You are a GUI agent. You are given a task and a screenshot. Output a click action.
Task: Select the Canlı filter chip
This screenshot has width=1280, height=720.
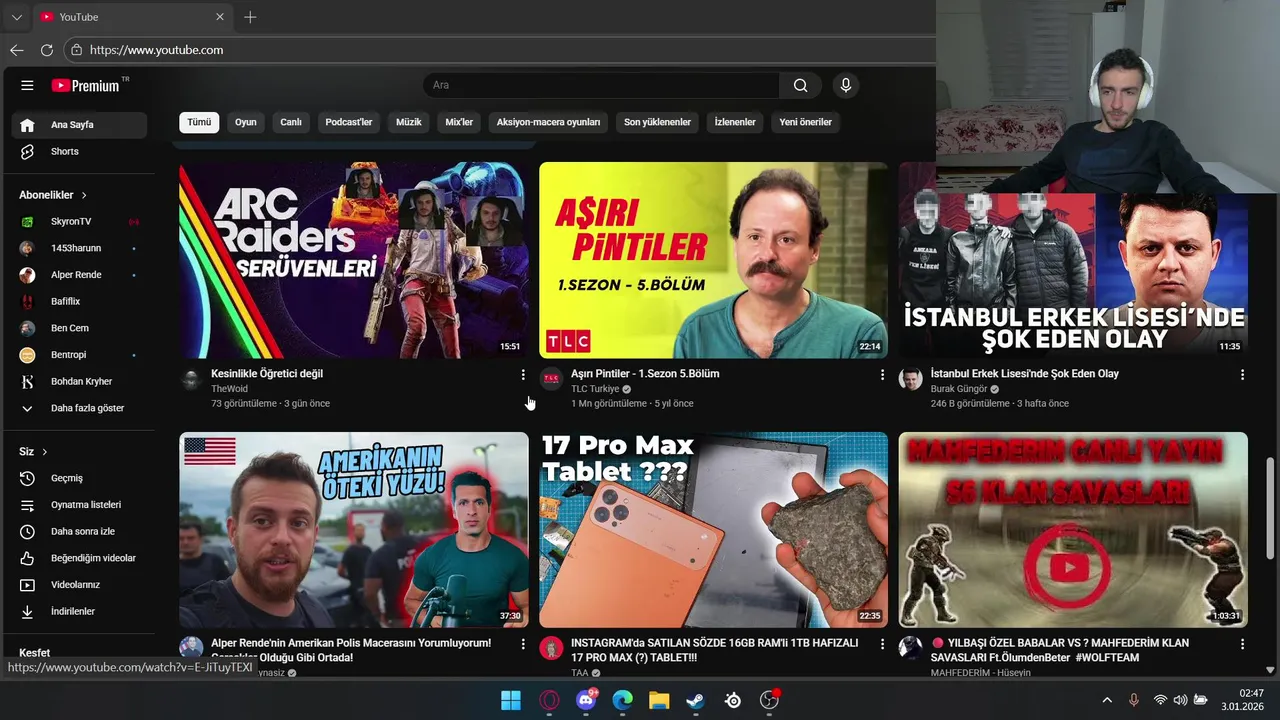point(291,122)
